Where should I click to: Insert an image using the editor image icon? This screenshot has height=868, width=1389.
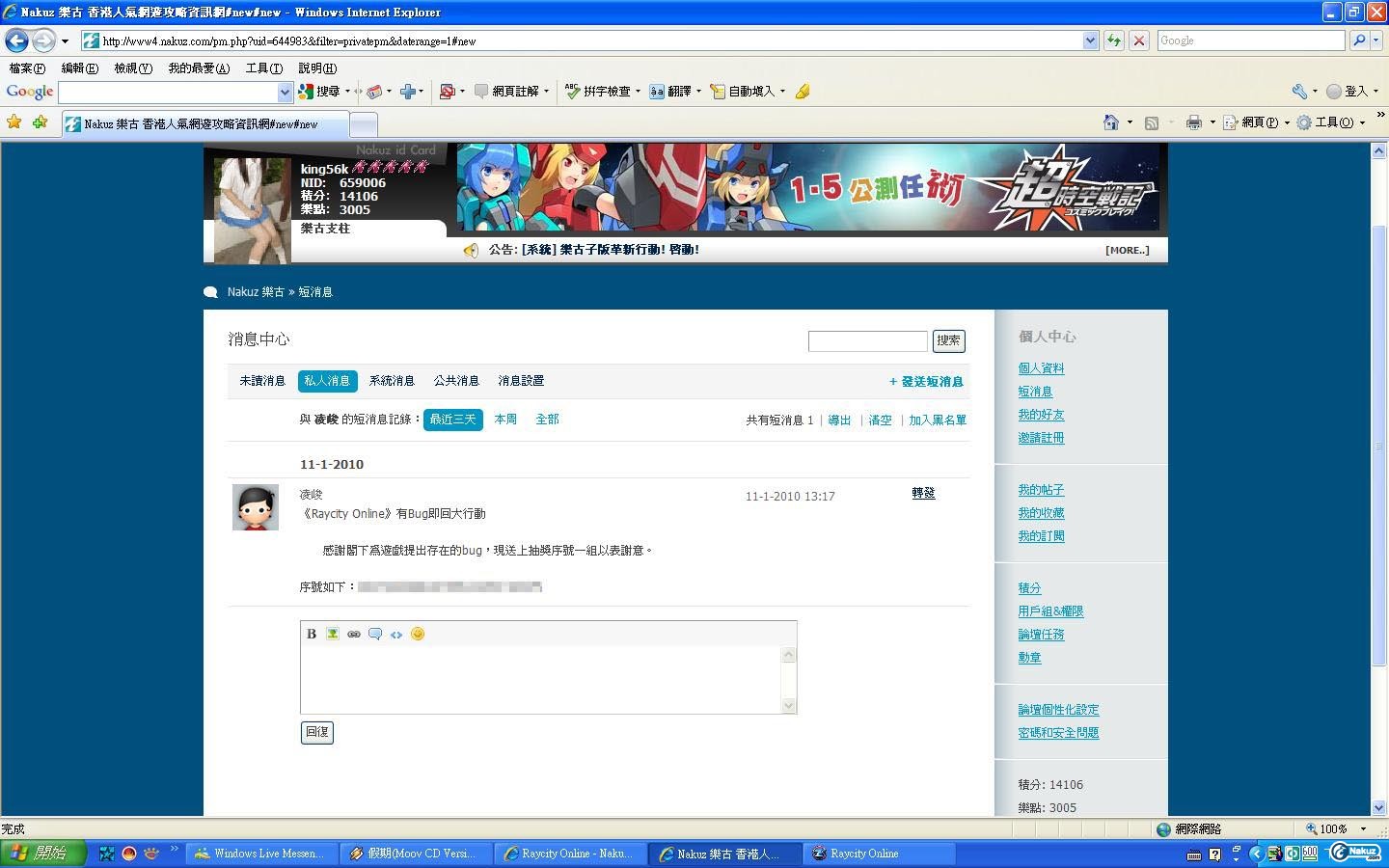pyautogui.click(x=333, y=634)
